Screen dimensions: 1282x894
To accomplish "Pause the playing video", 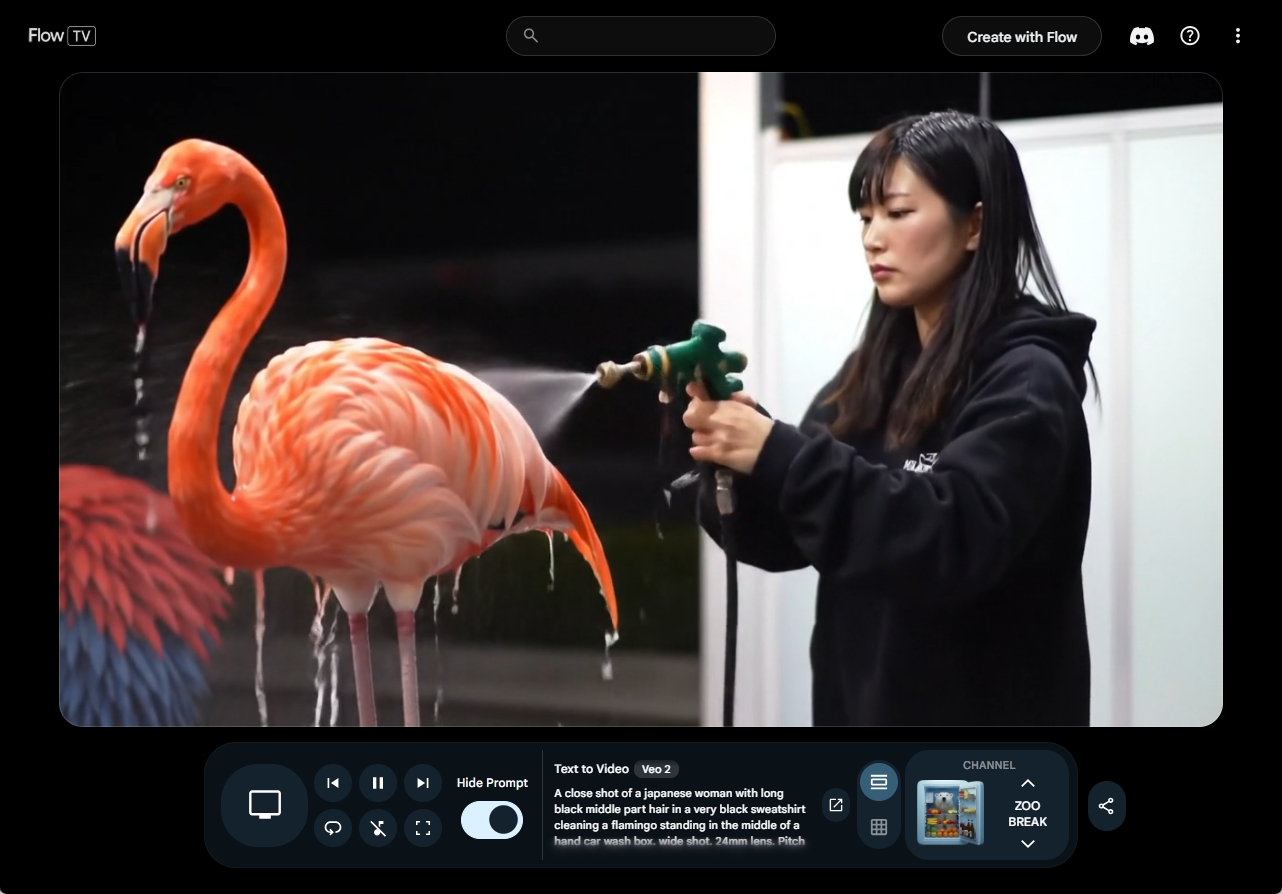I will [378, 783].
